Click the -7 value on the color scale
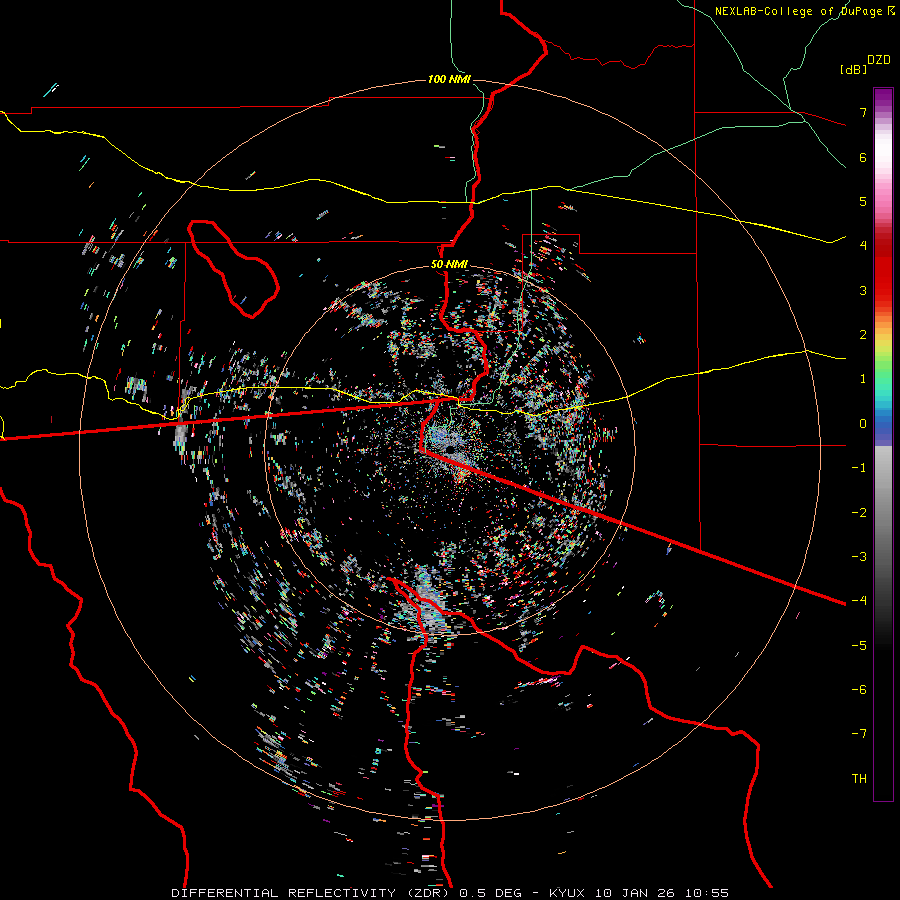The height and width of the screenshot is (900, 900). (859, 734)
